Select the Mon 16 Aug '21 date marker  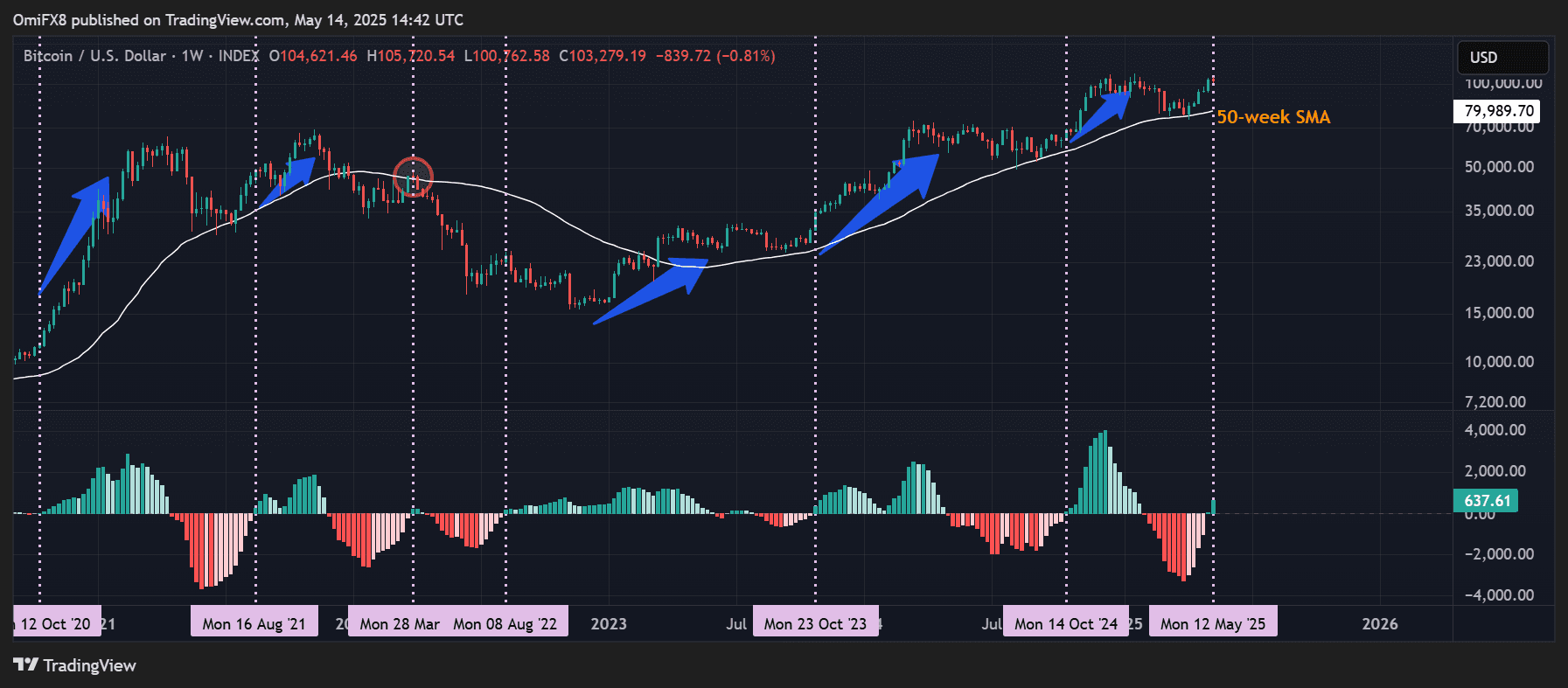click(254, 623)
